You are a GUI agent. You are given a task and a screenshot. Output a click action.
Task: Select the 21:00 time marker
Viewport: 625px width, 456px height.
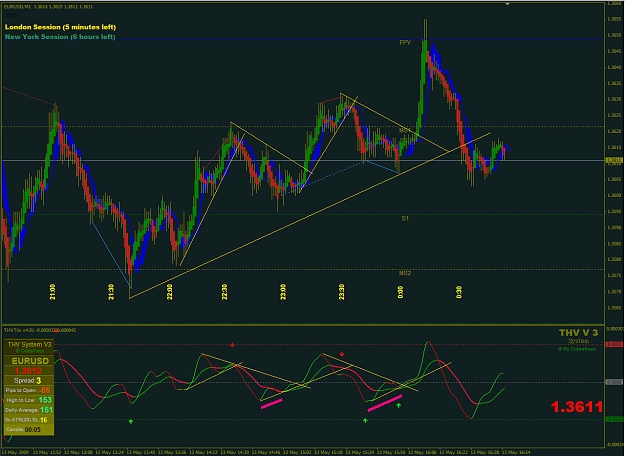coord(53,292)
